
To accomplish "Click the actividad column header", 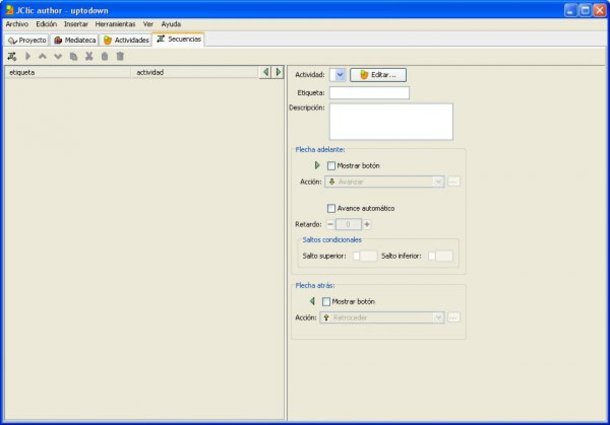I will (195, 72).
